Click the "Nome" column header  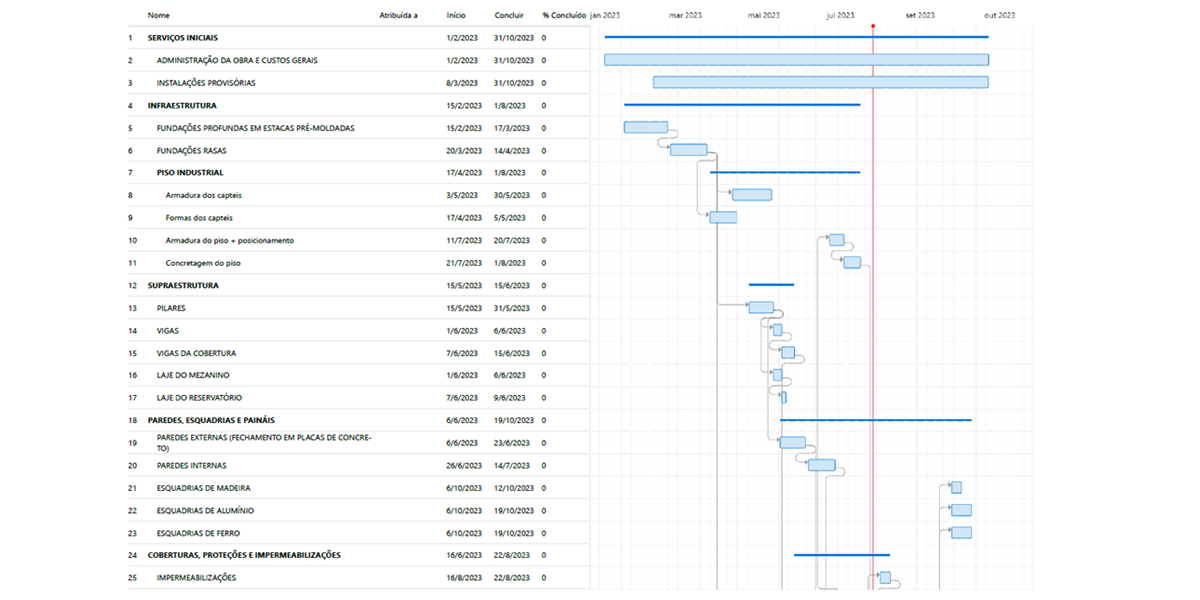click(158, 15)
